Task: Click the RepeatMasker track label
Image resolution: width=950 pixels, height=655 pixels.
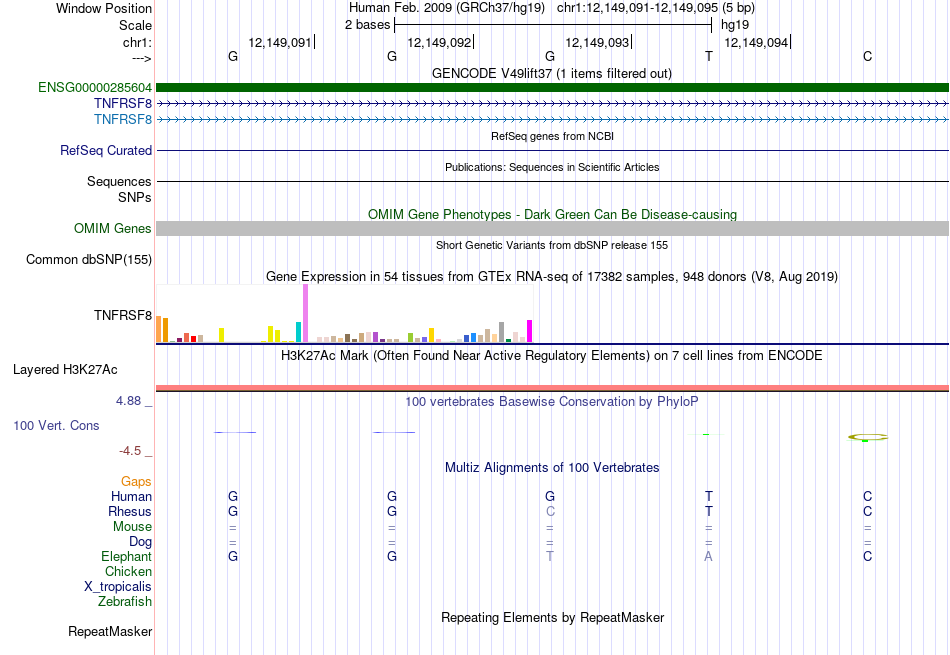Action: [110, 631]
